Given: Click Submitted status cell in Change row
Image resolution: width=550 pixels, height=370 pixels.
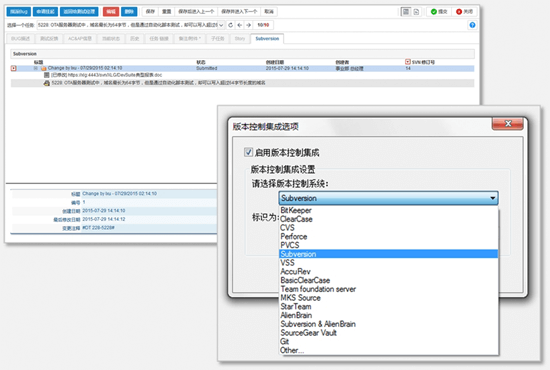Looking at the screenshot, I should [x=207, y=68].
